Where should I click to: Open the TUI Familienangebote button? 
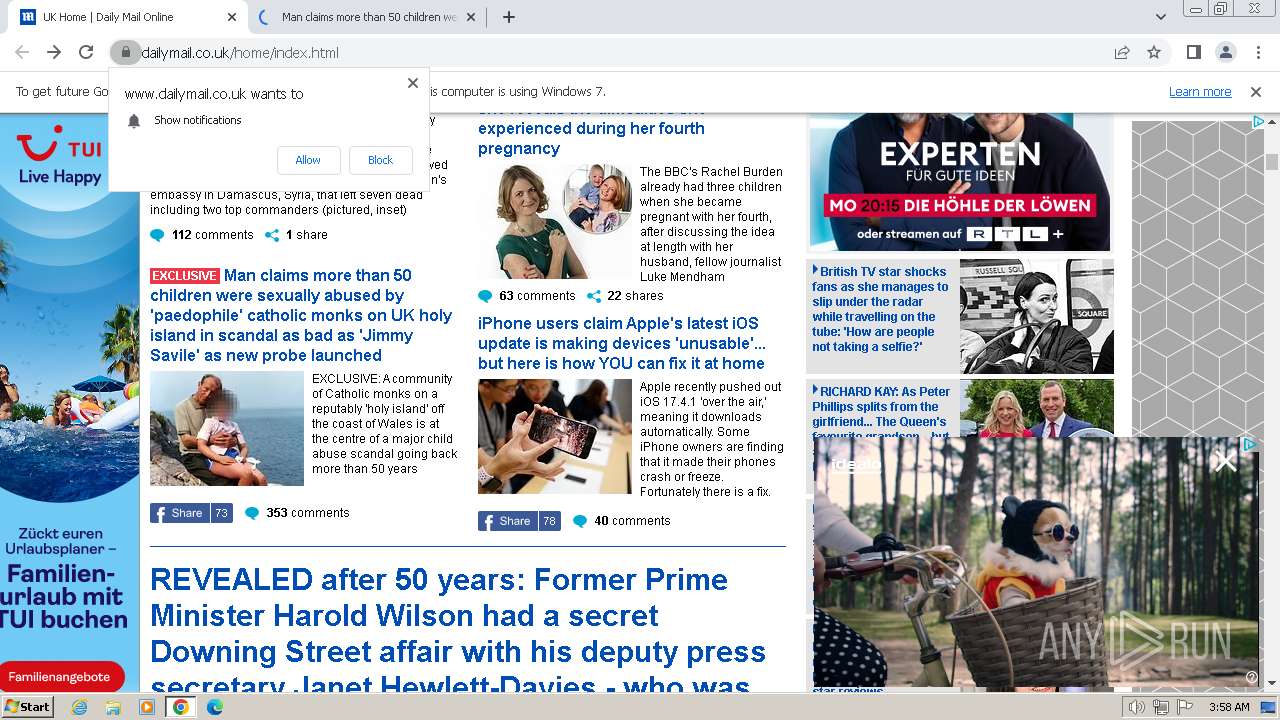click(62, 677)
